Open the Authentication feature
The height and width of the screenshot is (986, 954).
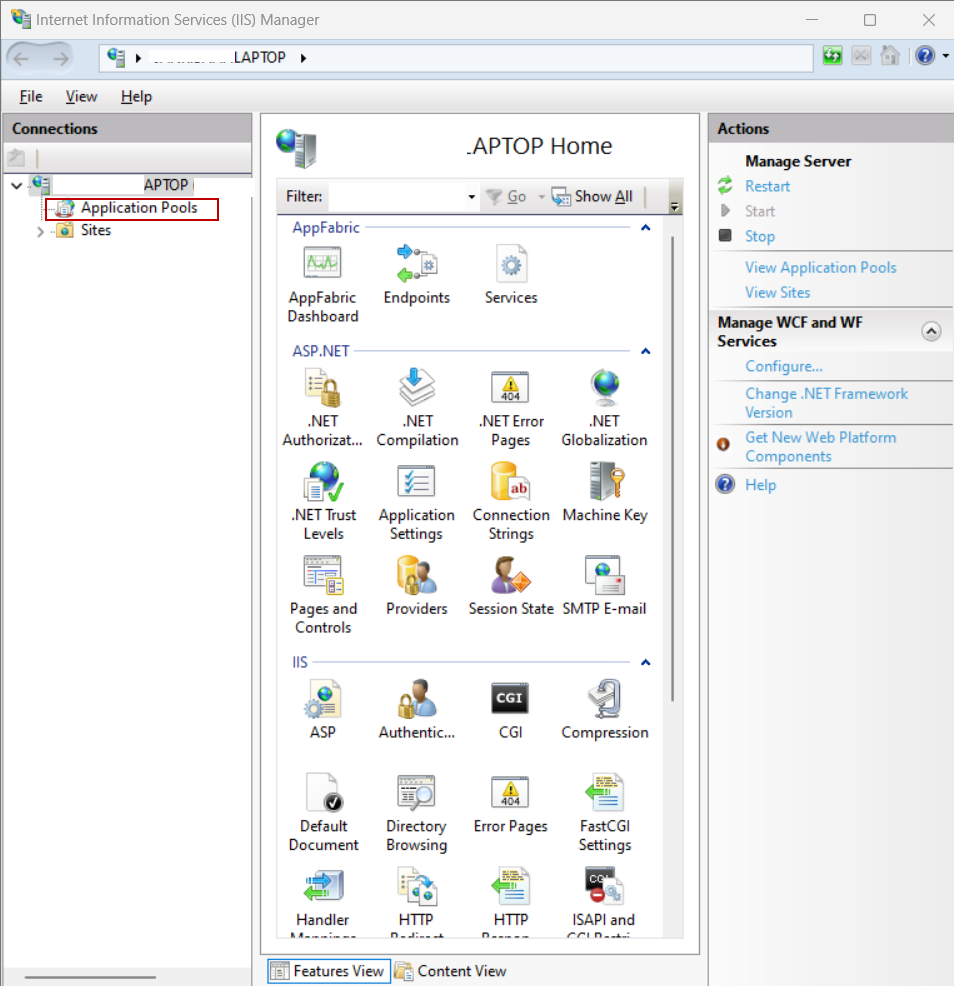[x=416, y=710]
